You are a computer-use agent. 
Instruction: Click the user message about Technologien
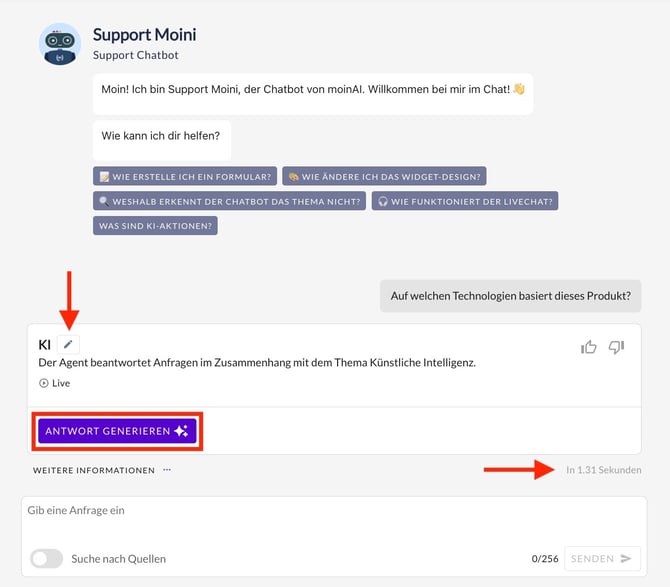510,295
